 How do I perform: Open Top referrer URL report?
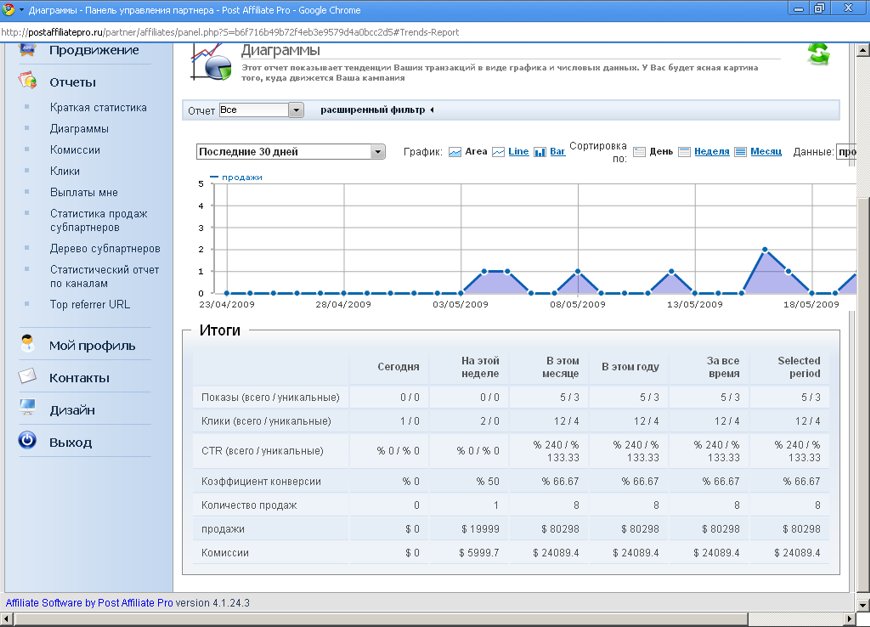click(90, 305)
